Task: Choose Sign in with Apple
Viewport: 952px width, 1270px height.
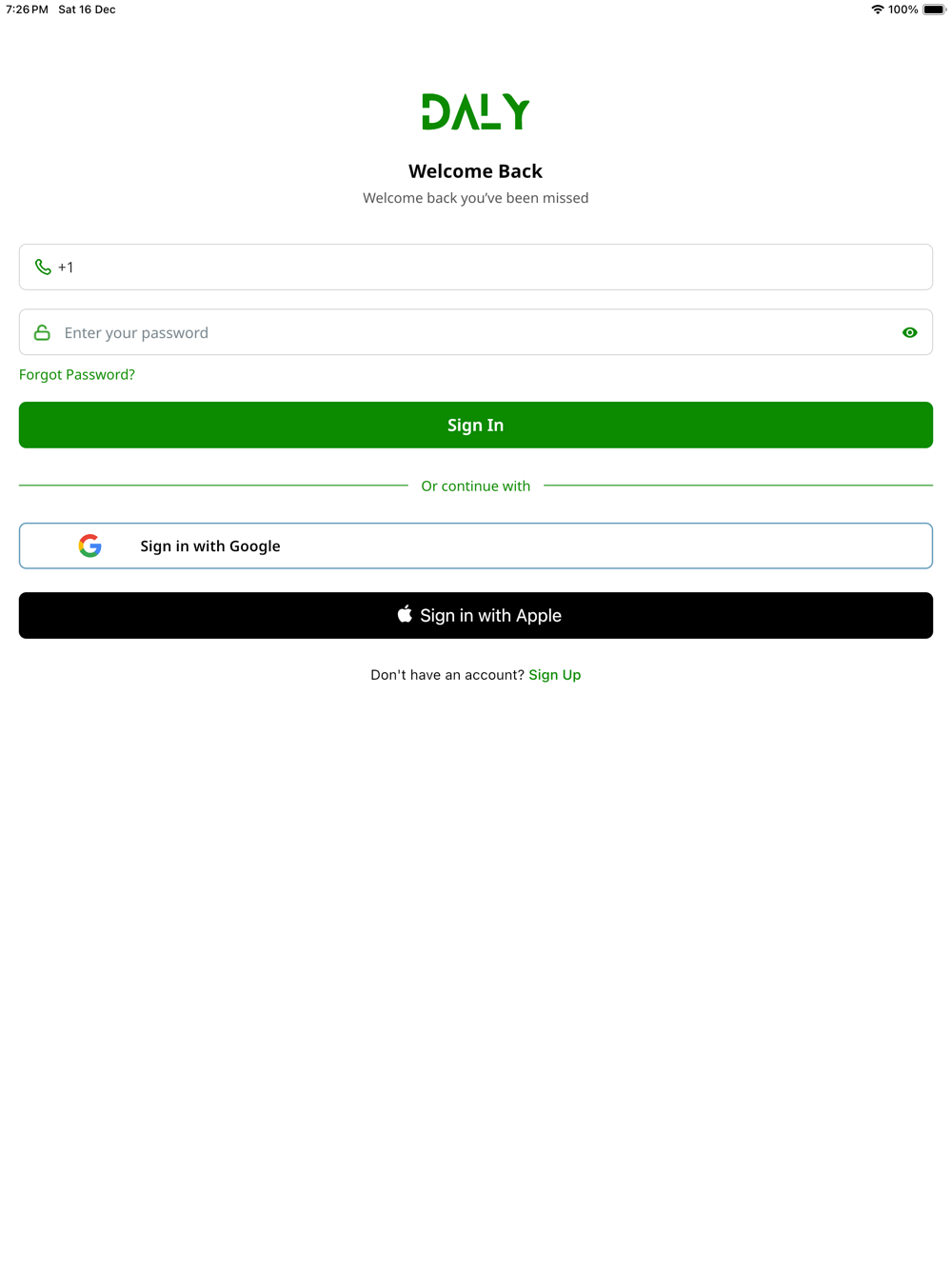Action: [476, 615]
